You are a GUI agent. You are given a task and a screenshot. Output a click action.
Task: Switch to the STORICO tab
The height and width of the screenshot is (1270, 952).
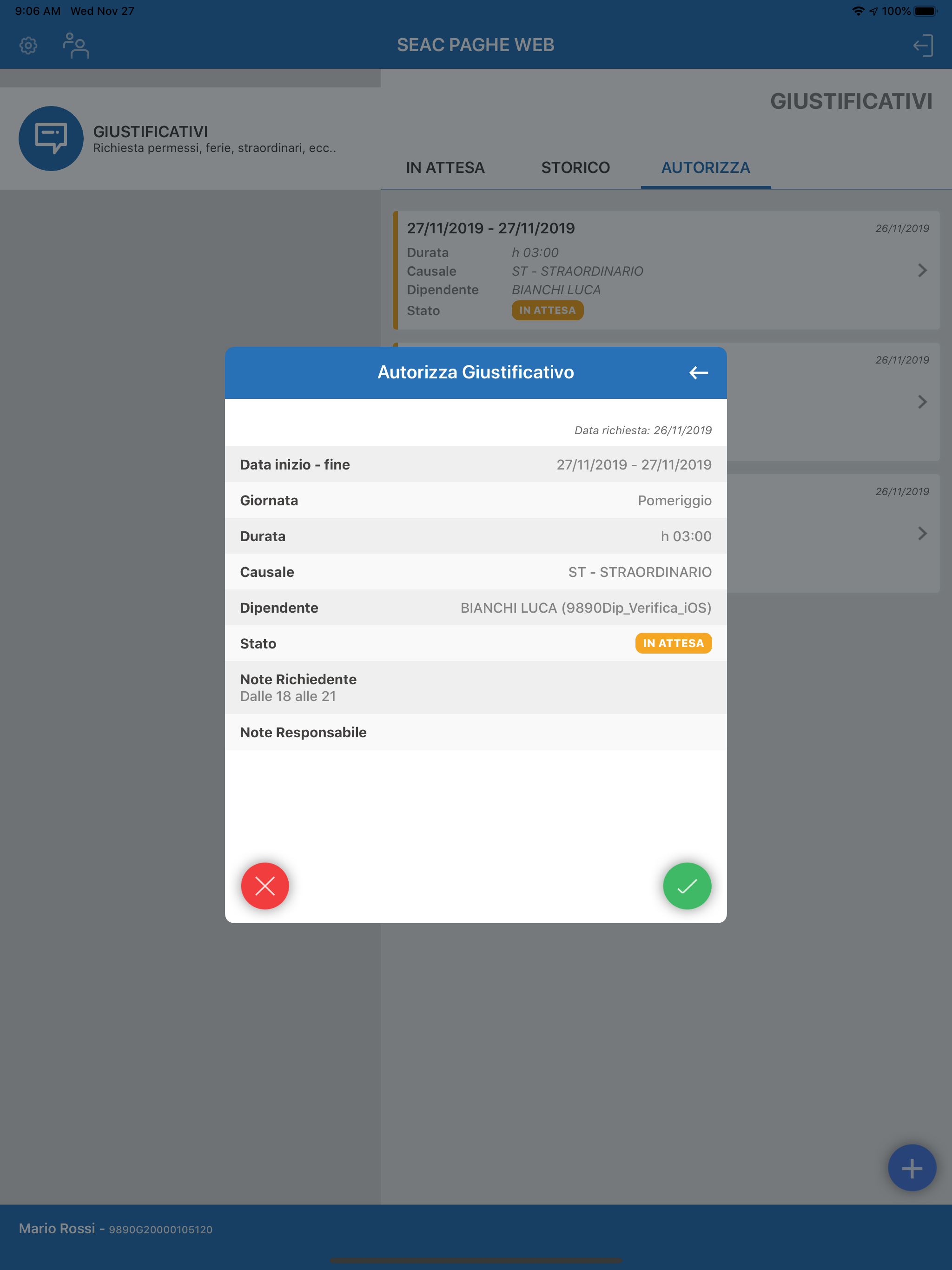[x=575, y=168]
